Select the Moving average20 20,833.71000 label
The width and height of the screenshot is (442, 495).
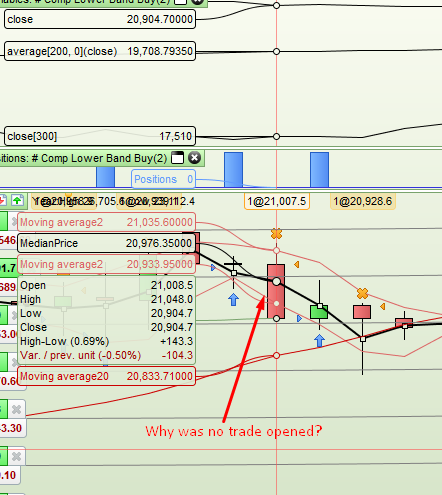(x=106, y=376)
